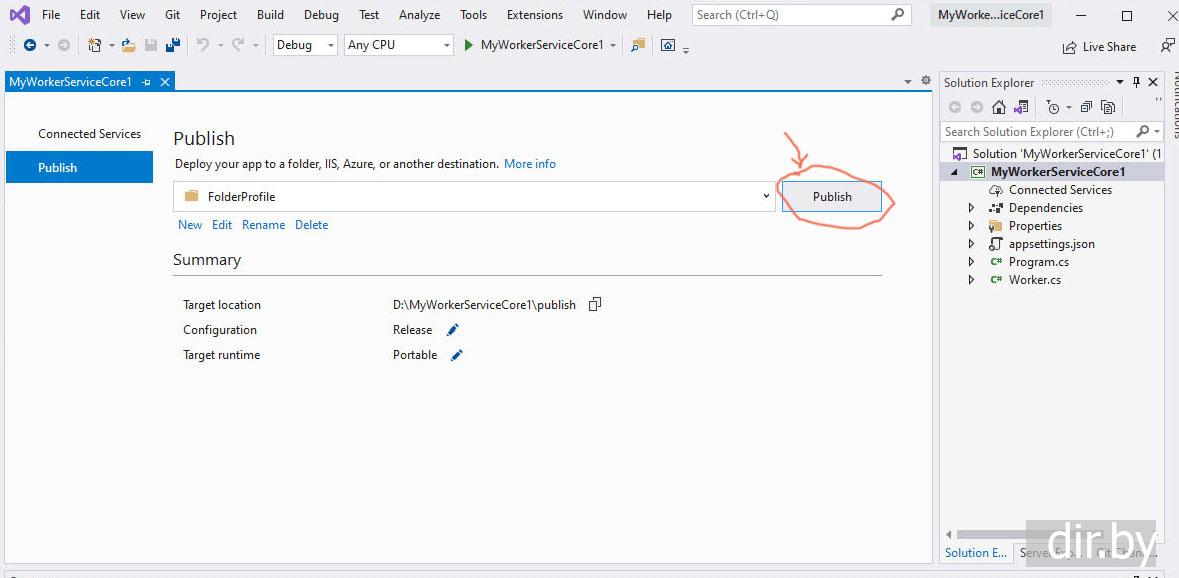Edit Target runtime with the pencil icon
1179x578 pixels.
pos(457,355)
